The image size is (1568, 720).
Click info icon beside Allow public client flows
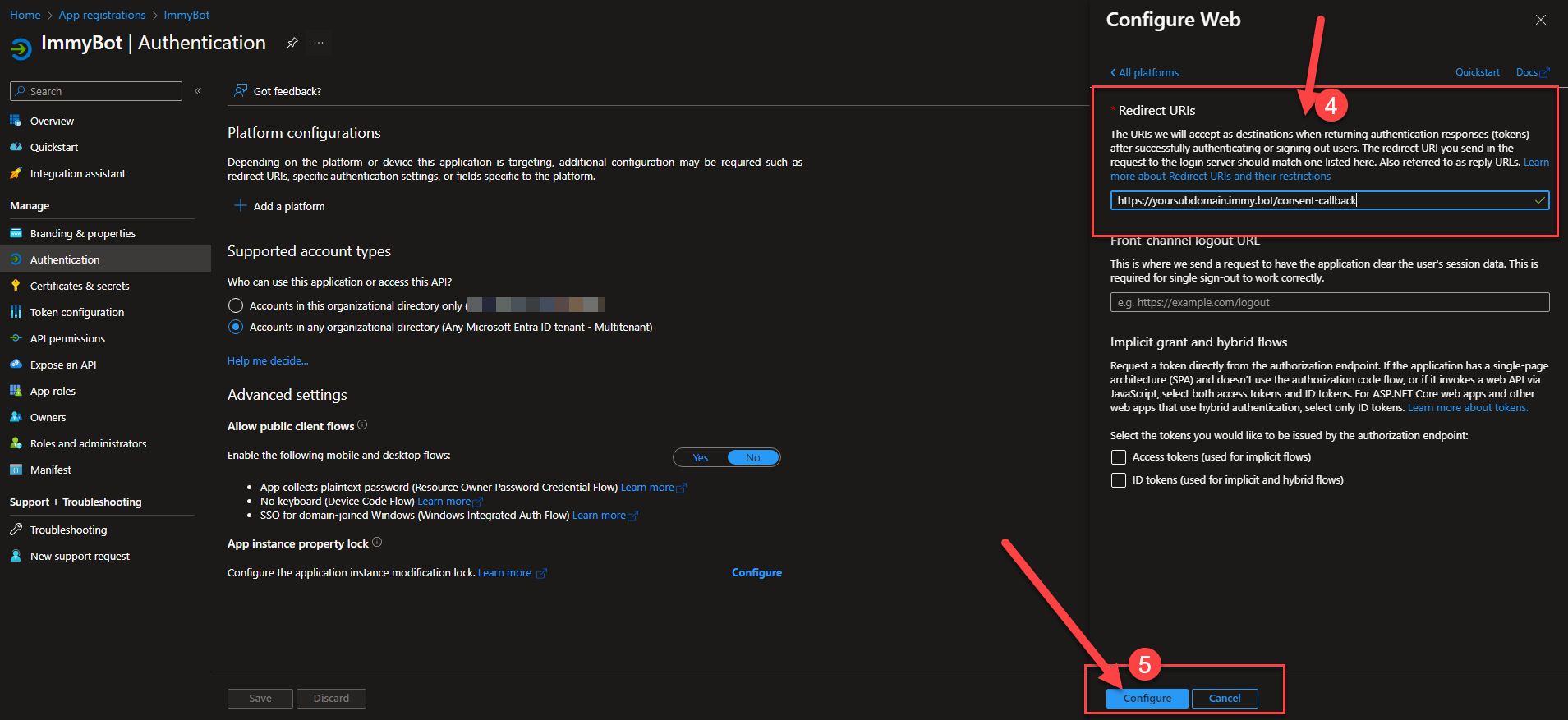[x=362, y=425]
